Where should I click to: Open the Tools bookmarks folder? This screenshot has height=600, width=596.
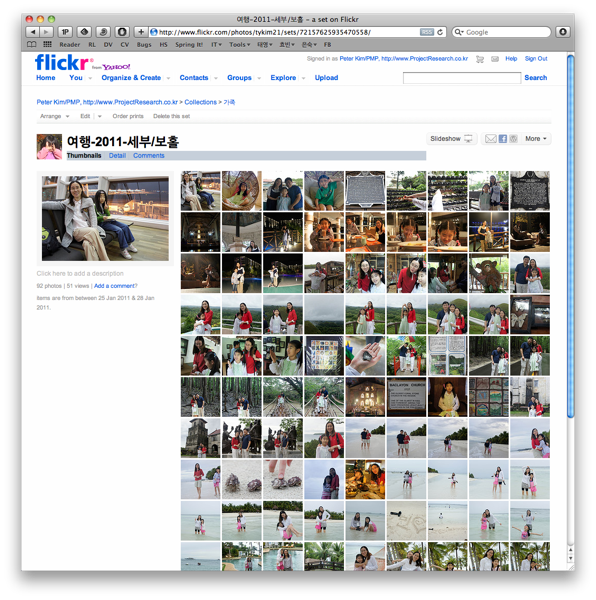click(239, 45)
